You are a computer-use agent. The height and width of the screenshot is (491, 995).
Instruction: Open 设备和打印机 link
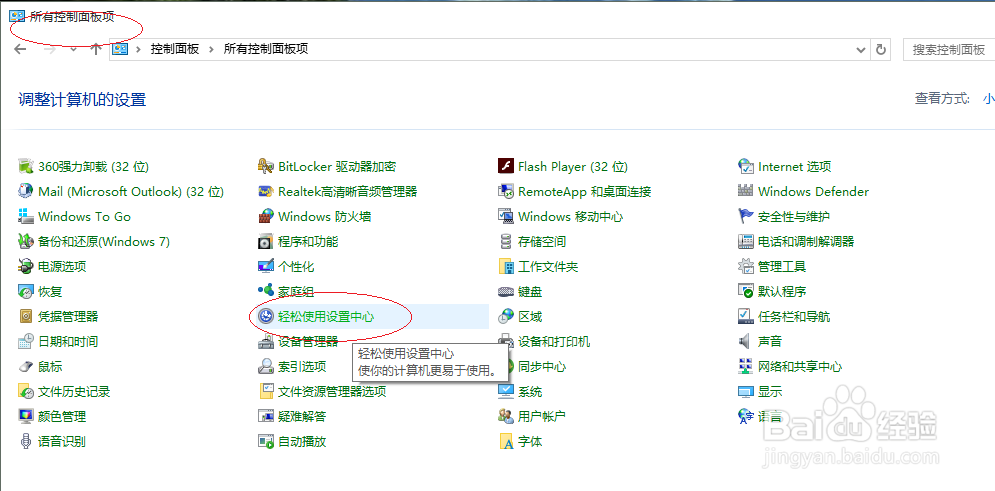tap(554, 342)
